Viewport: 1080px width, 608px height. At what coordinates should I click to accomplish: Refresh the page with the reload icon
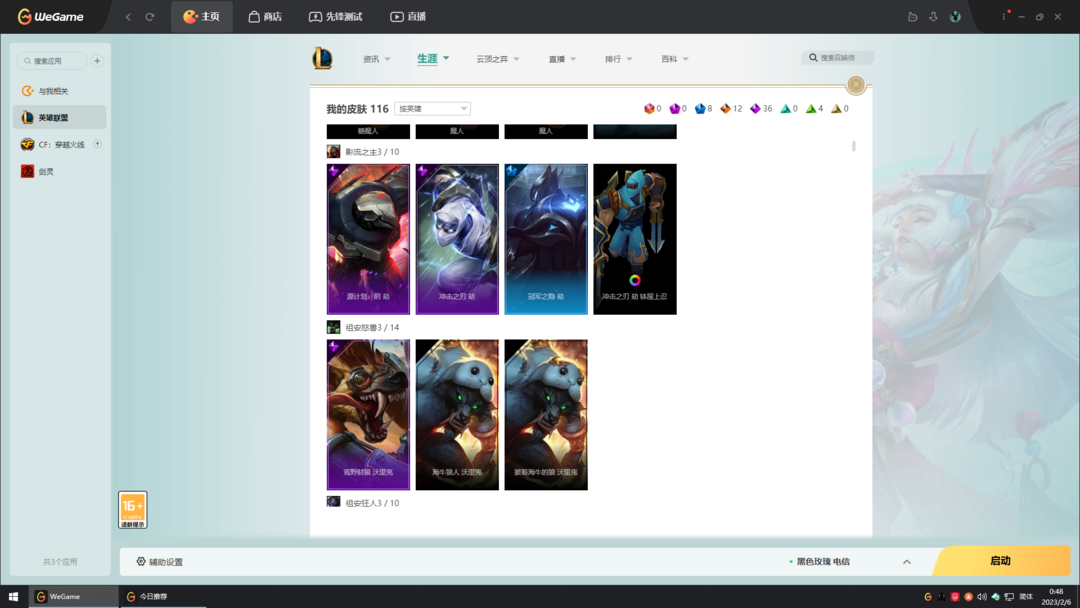[x=149, y=17]
